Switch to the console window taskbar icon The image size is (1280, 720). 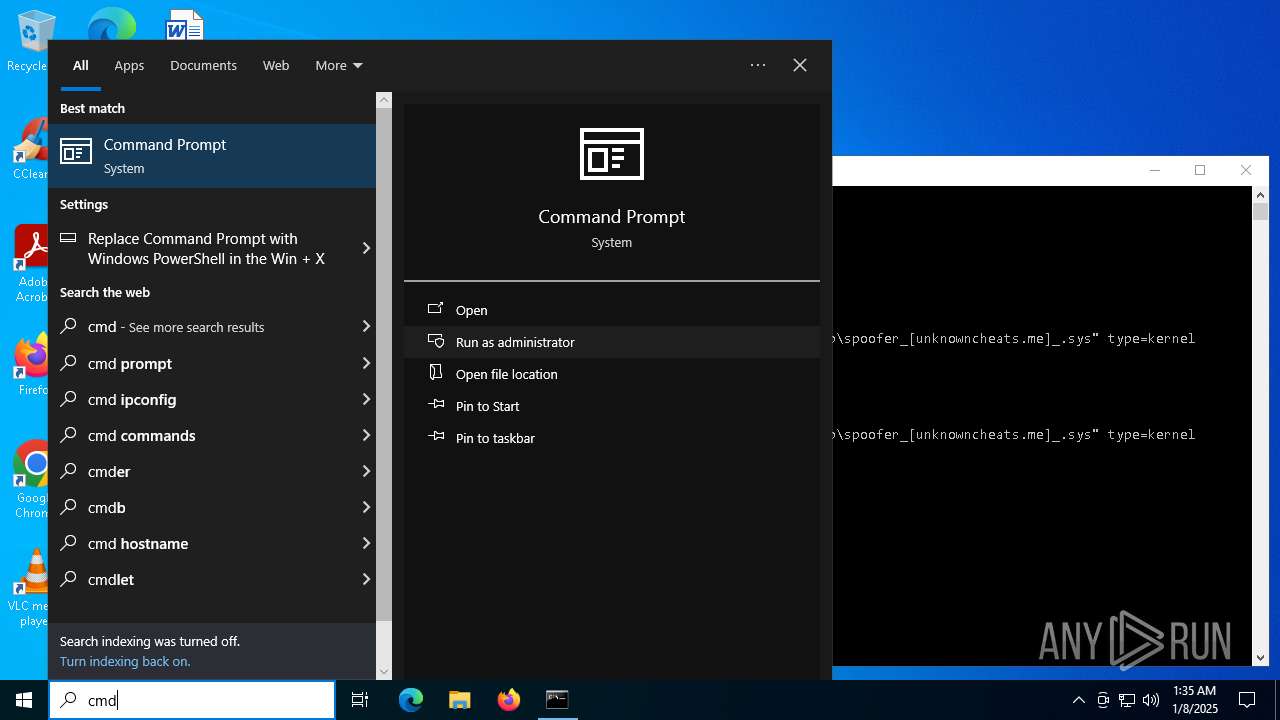pyautogui.click(x=557, y=700)
